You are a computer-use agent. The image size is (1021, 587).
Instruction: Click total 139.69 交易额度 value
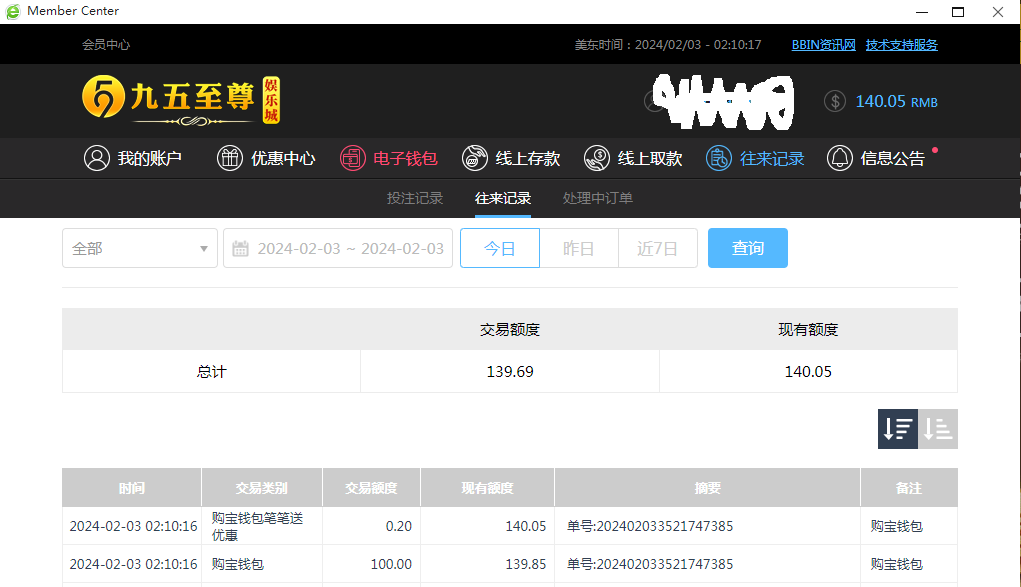[510, 371]
